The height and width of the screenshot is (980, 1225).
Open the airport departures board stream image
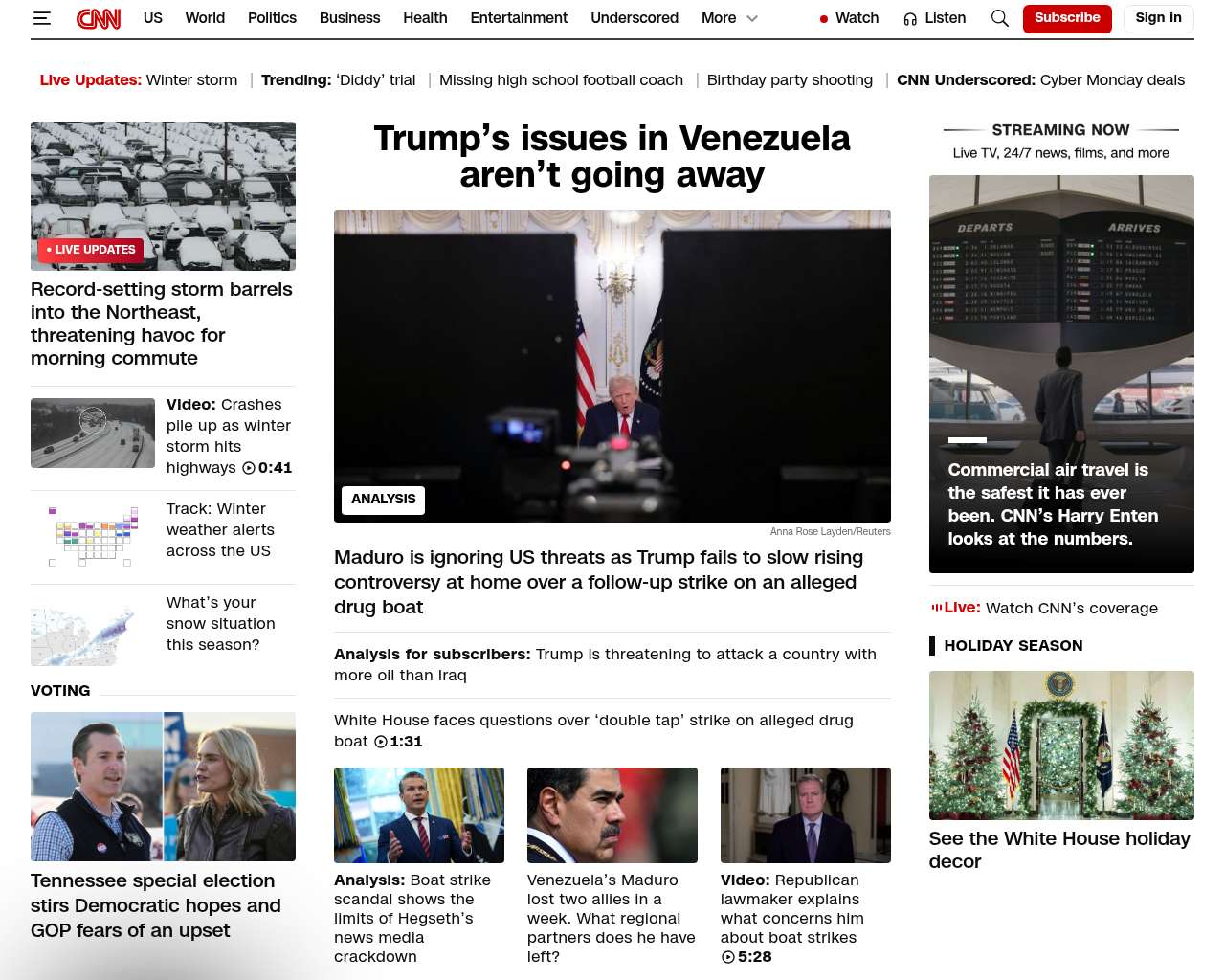pos(1061,374)
